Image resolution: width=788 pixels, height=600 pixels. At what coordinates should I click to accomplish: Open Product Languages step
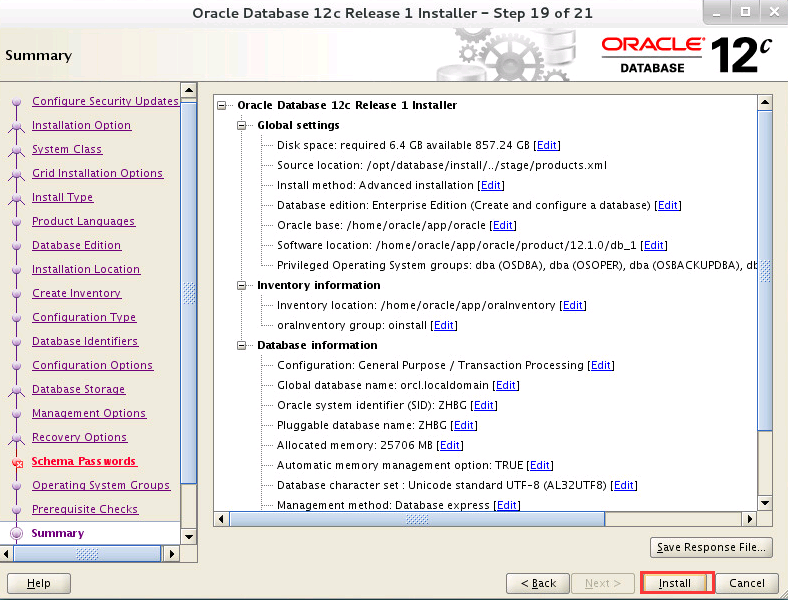click(x=83, y=221)
